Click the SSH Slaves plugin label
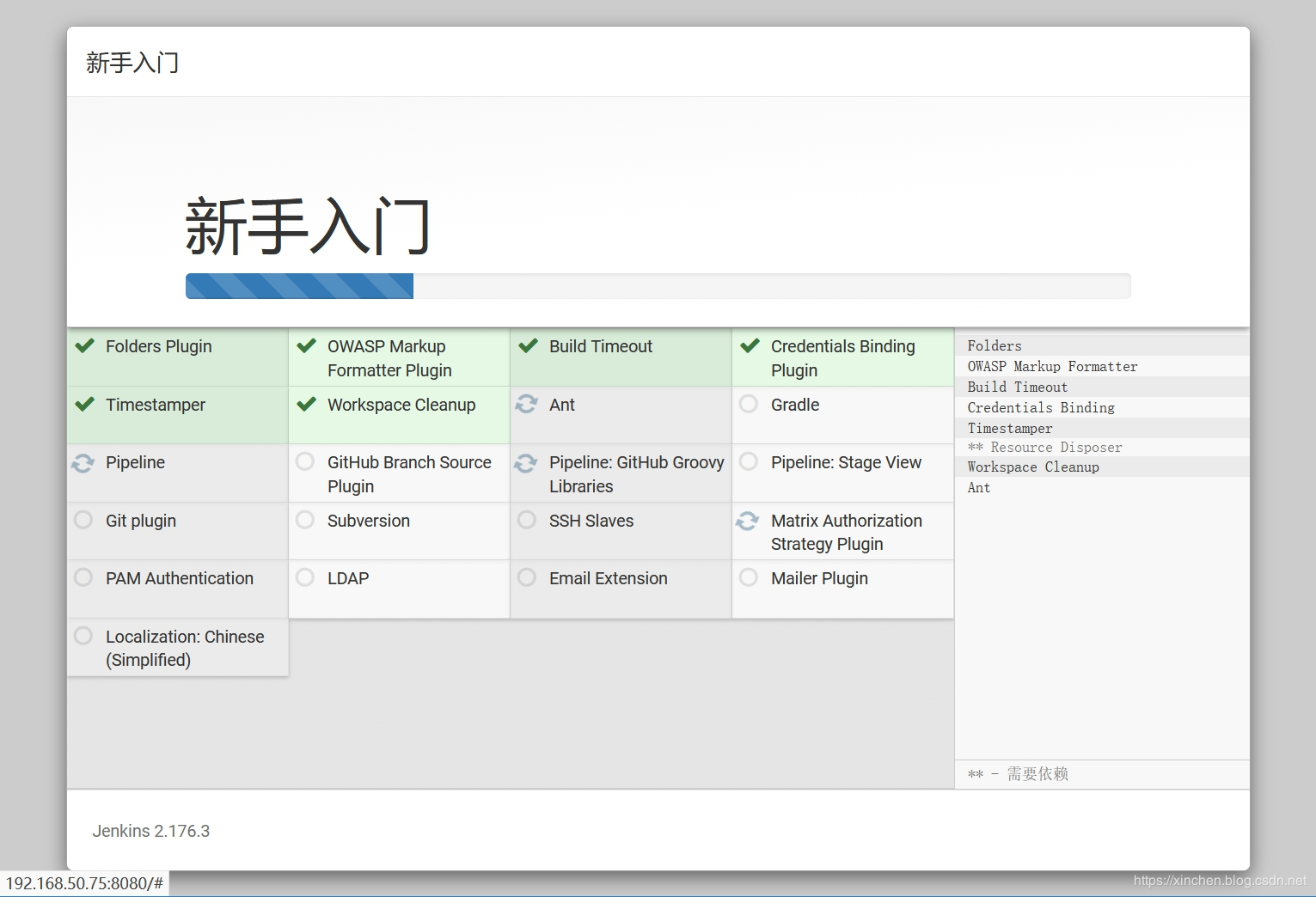 click(591, 521)
